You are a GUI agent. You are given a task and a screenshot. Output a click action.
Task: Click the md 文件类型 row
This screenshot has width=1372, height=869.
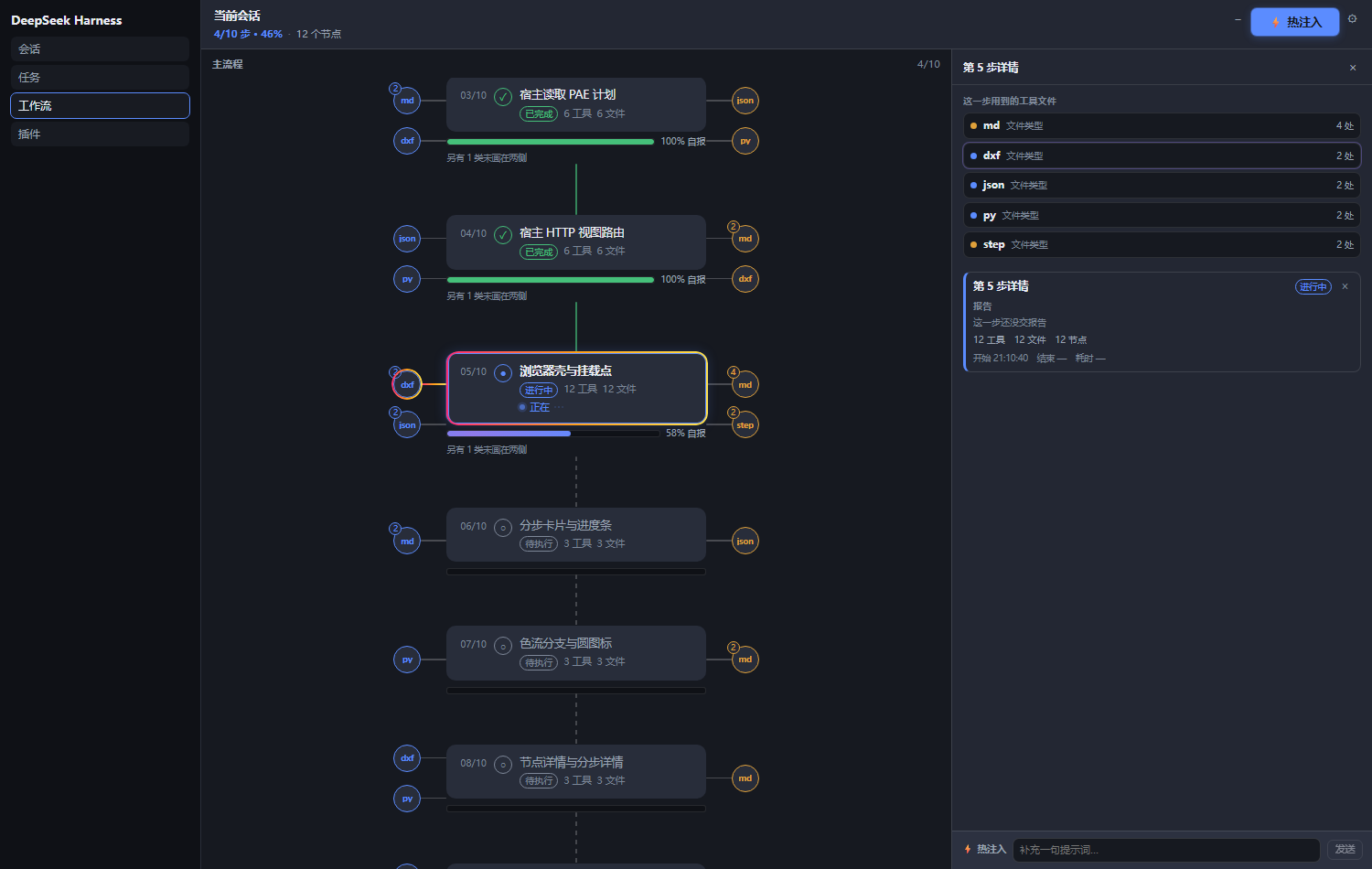pyautogui.click(x=1162, y=125)
